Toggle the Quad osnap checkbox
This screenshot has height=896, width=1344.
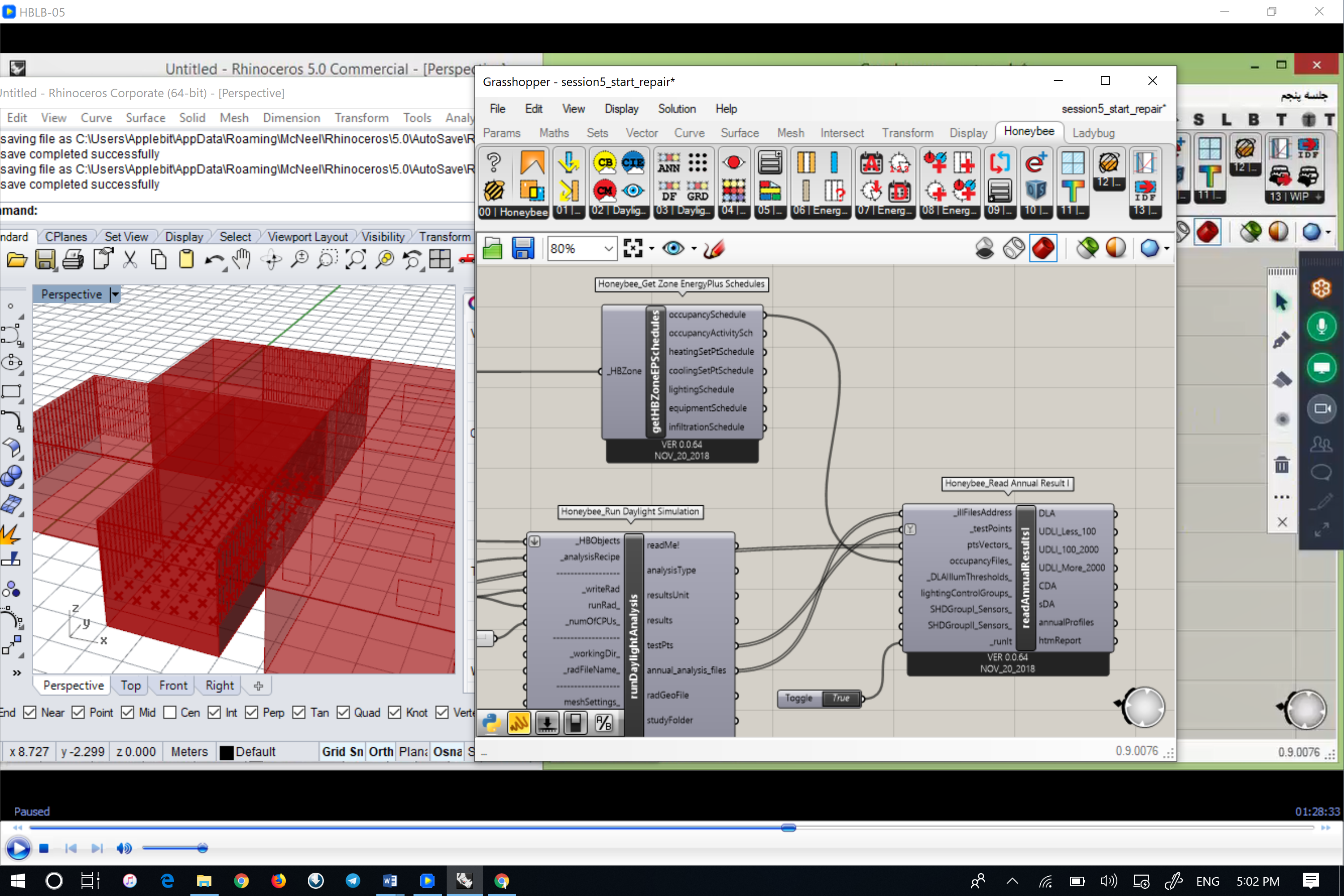point(343,712)
